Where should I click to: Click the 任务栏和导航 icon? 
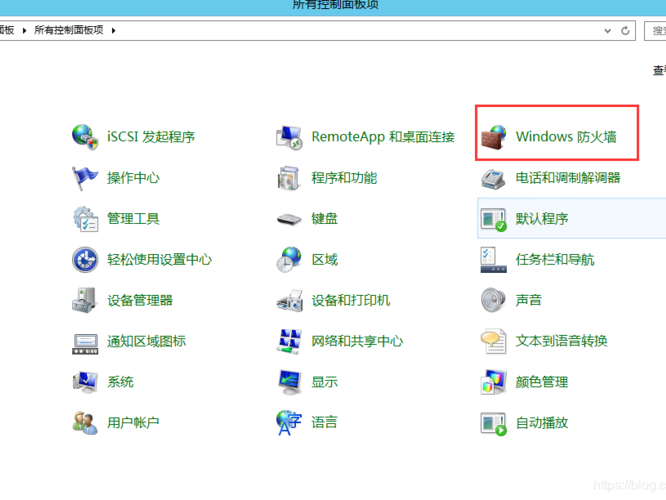click(x=494, y=260)
